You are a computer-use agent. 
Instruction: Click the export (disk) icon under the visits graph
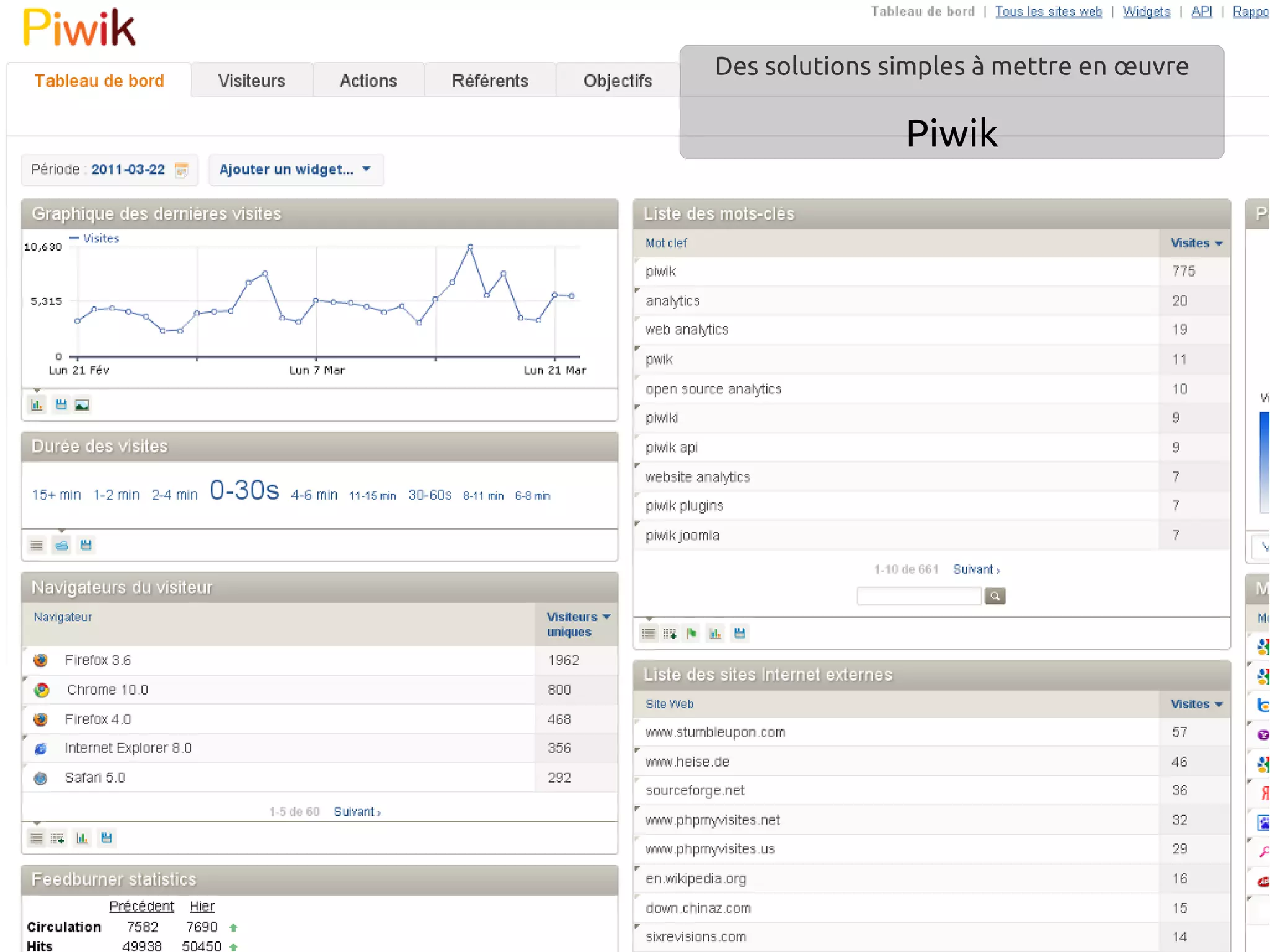61,405
